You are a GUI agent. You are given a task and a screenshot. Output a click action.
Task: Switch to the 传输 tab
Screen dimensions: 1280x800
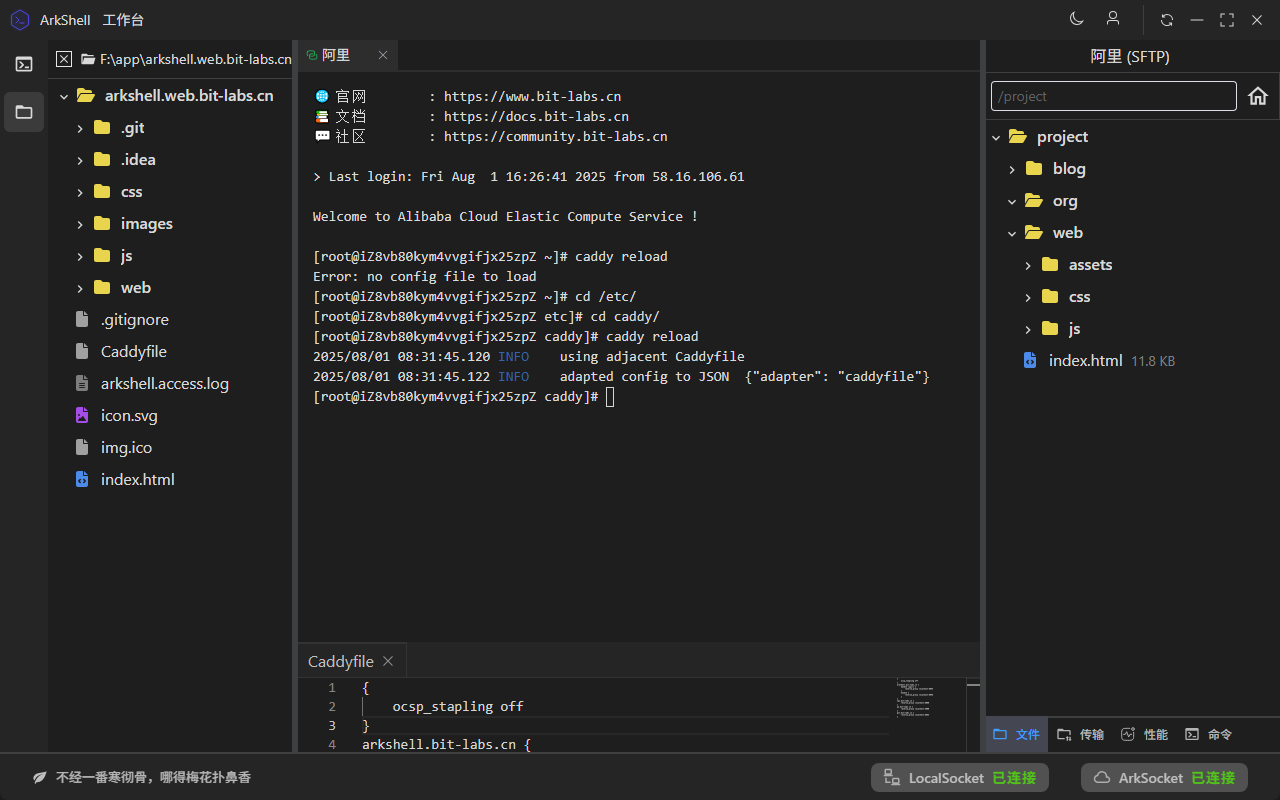tap(1081, 734)
